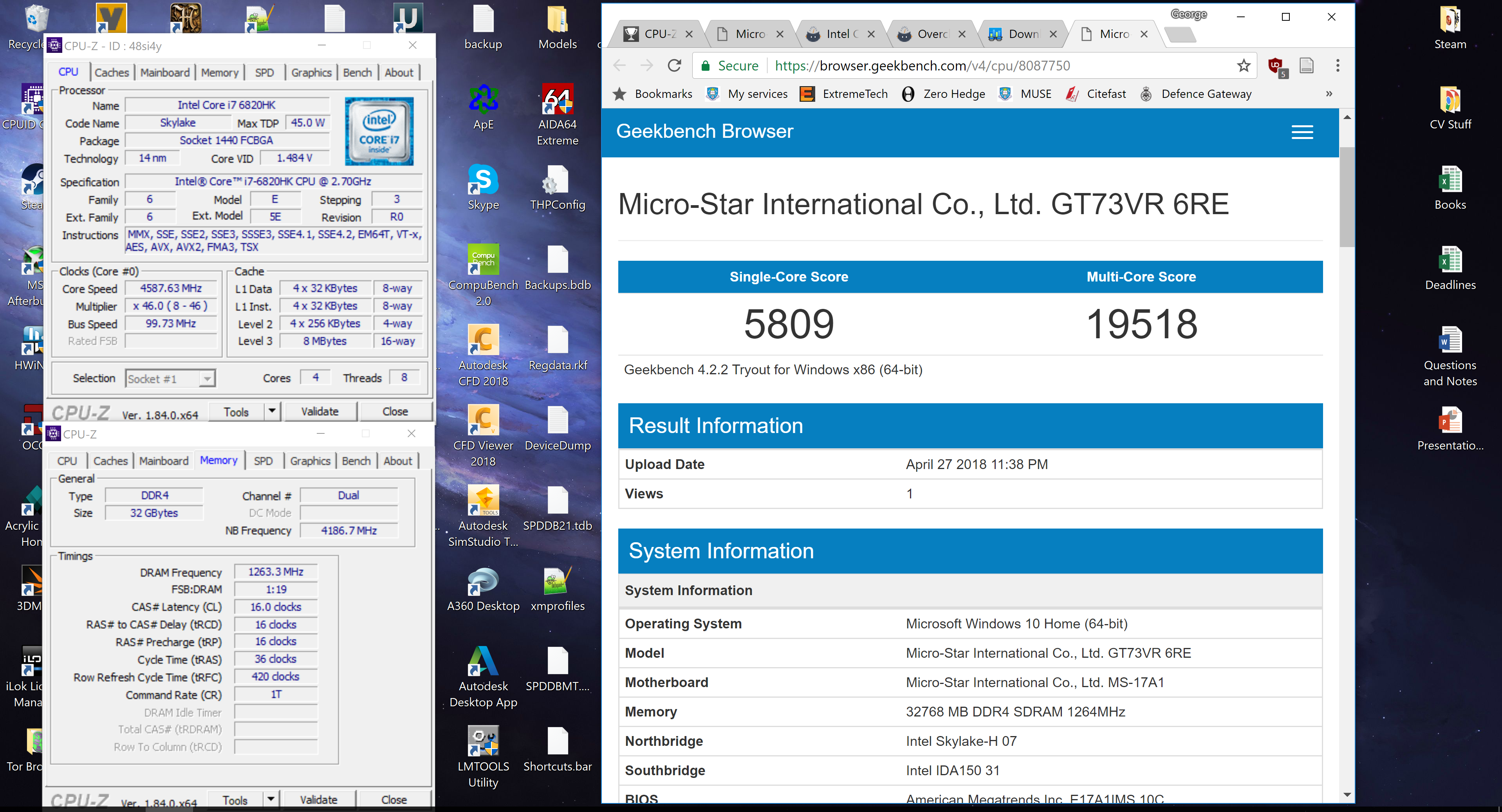
Task: Open the CV Stuff desktop icon
Action: [x=1450, y=107]
